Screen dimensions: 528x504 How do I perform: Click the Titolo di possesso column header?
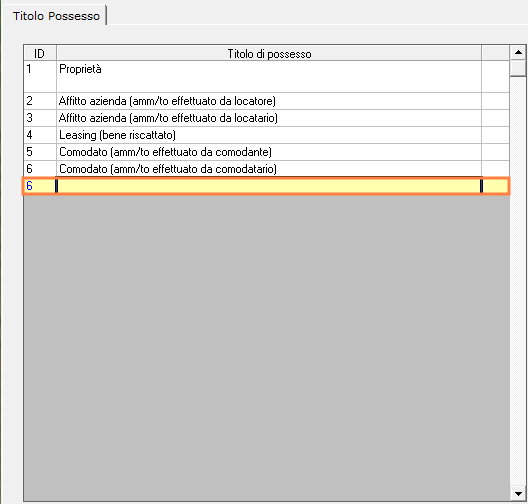269,54
